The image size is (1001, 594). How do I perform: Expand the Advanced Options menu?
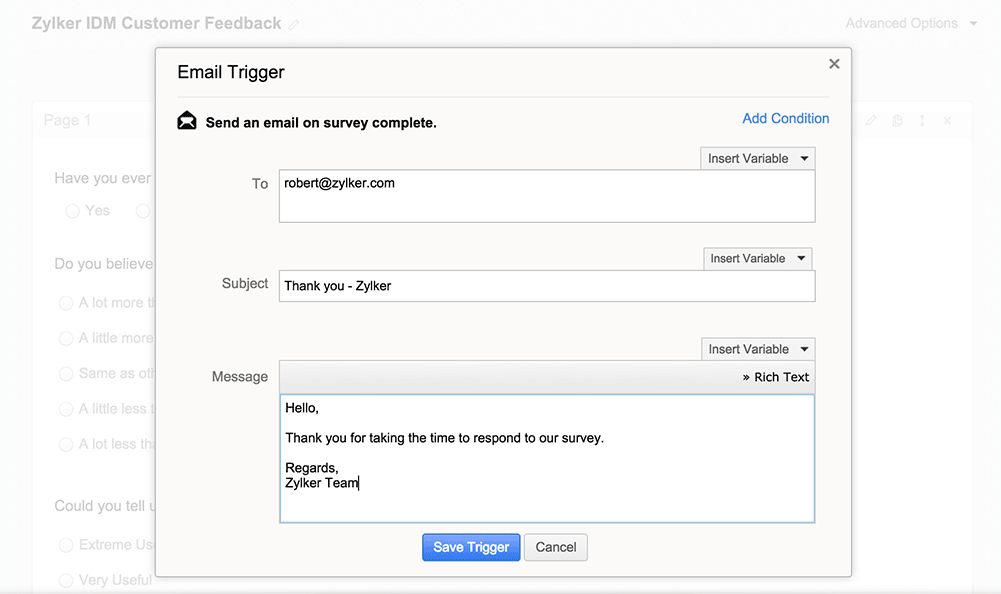click(x=911, y=24)
